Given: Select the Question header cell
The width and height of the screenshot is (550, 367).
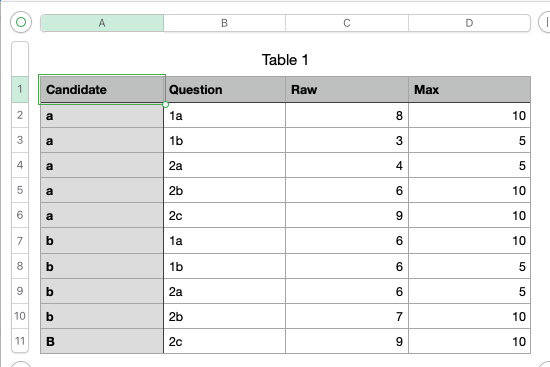Looking at the screenshot, I should pyautogui.click(x=224, y=89).
